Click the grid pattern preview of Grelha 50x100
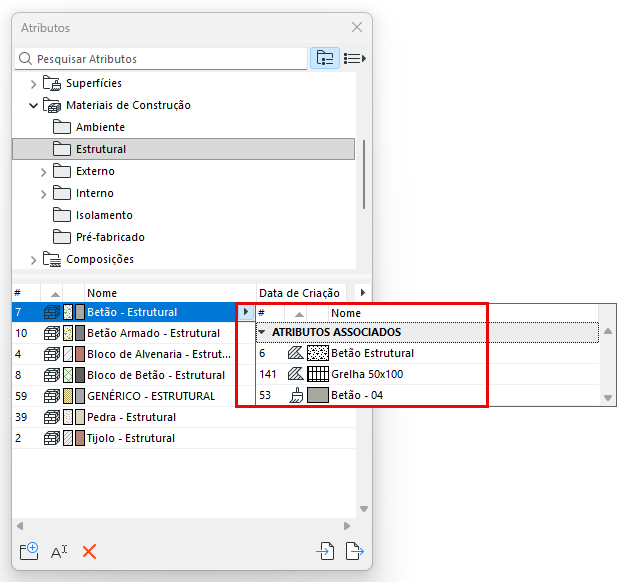 coord(318,374)
